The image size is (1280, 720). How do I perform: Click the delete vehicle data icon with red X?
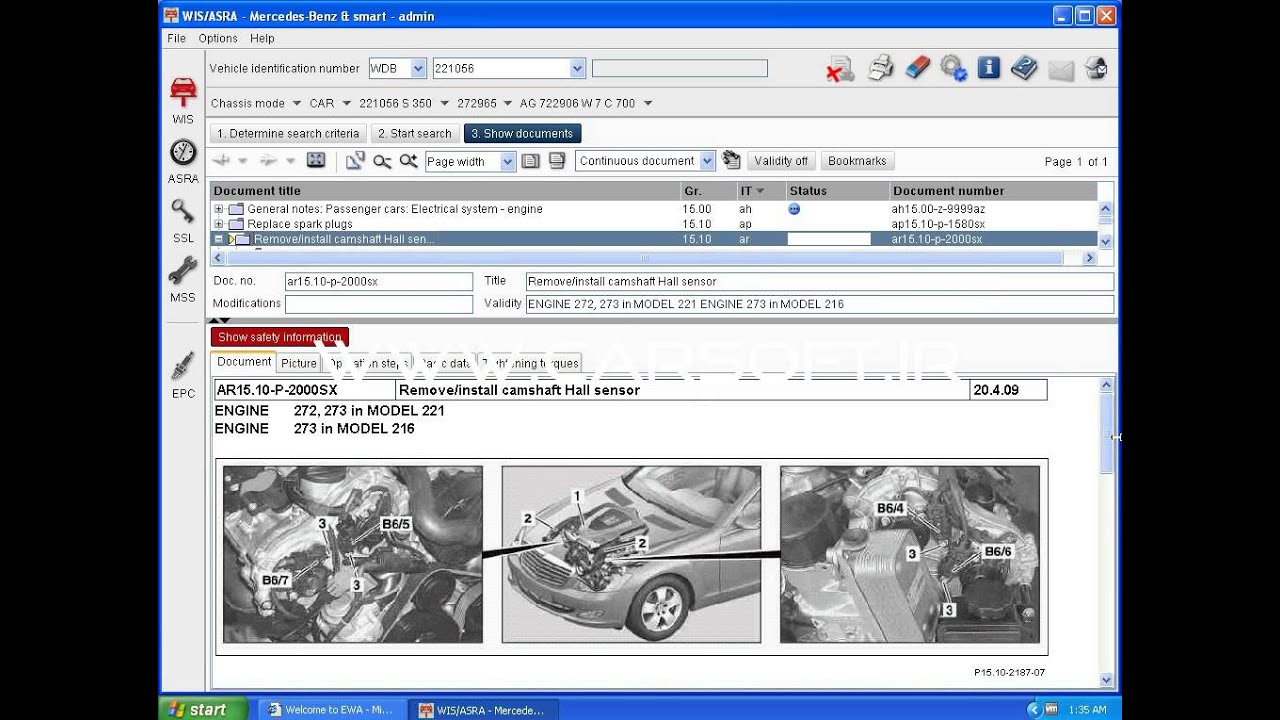pos(840,69)
